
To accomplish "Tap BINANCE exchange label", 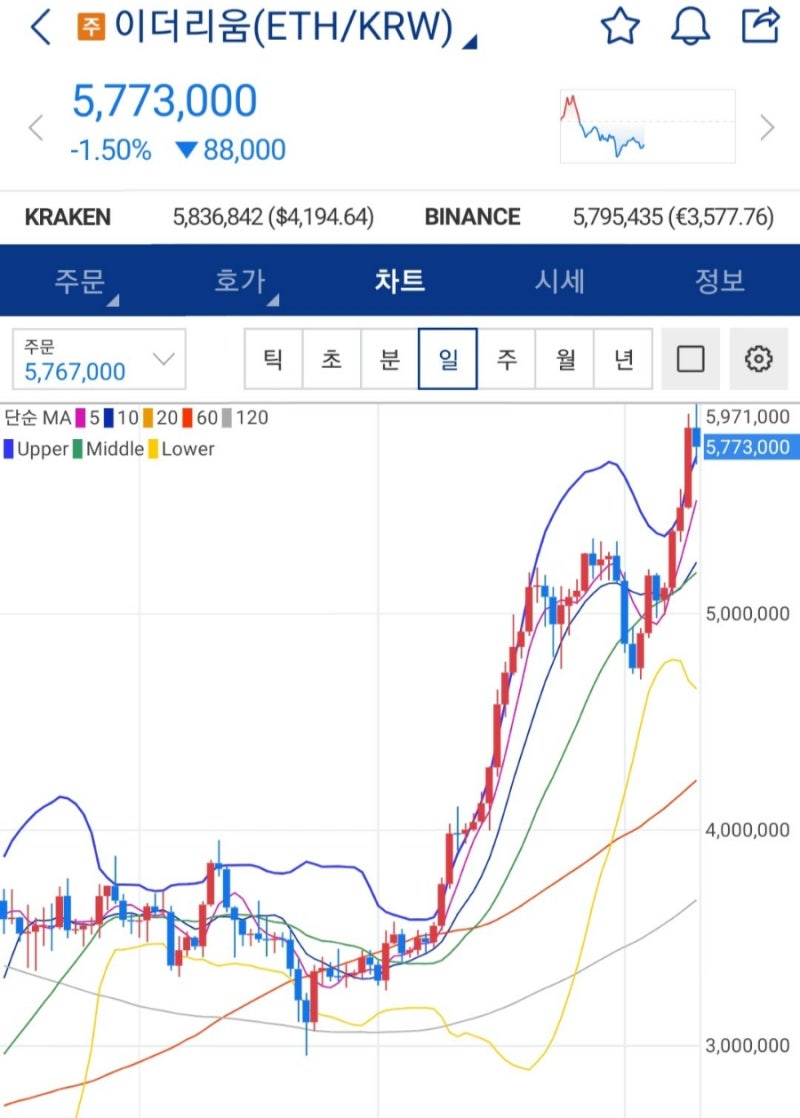I will click(472, 217).
